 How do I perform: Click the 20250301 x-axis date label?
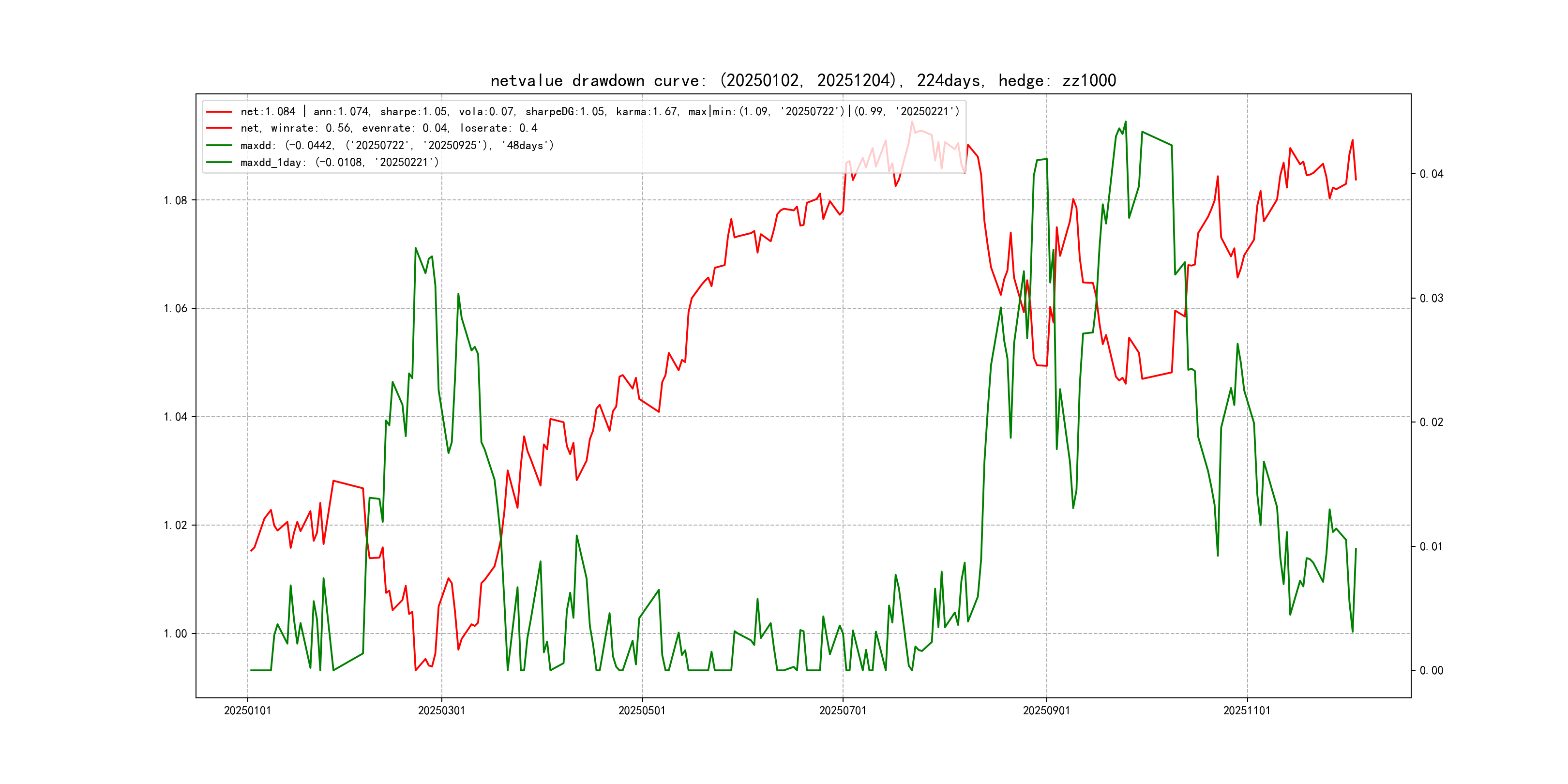(x=441, y=710)
